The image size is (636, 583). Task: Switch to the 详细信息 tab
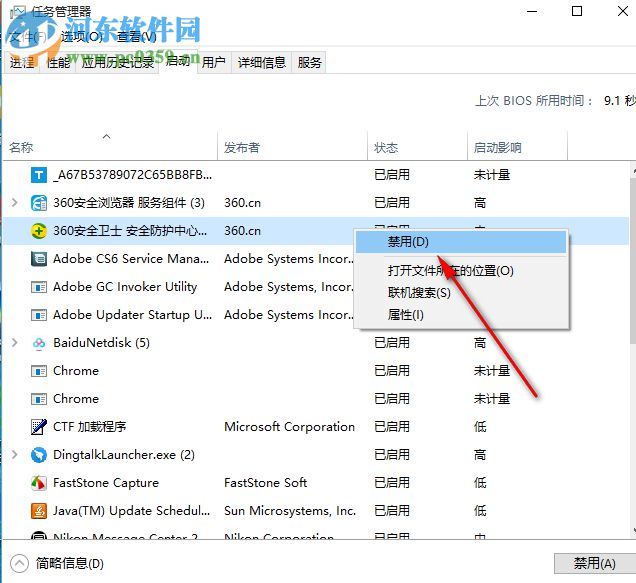point(262,62)
